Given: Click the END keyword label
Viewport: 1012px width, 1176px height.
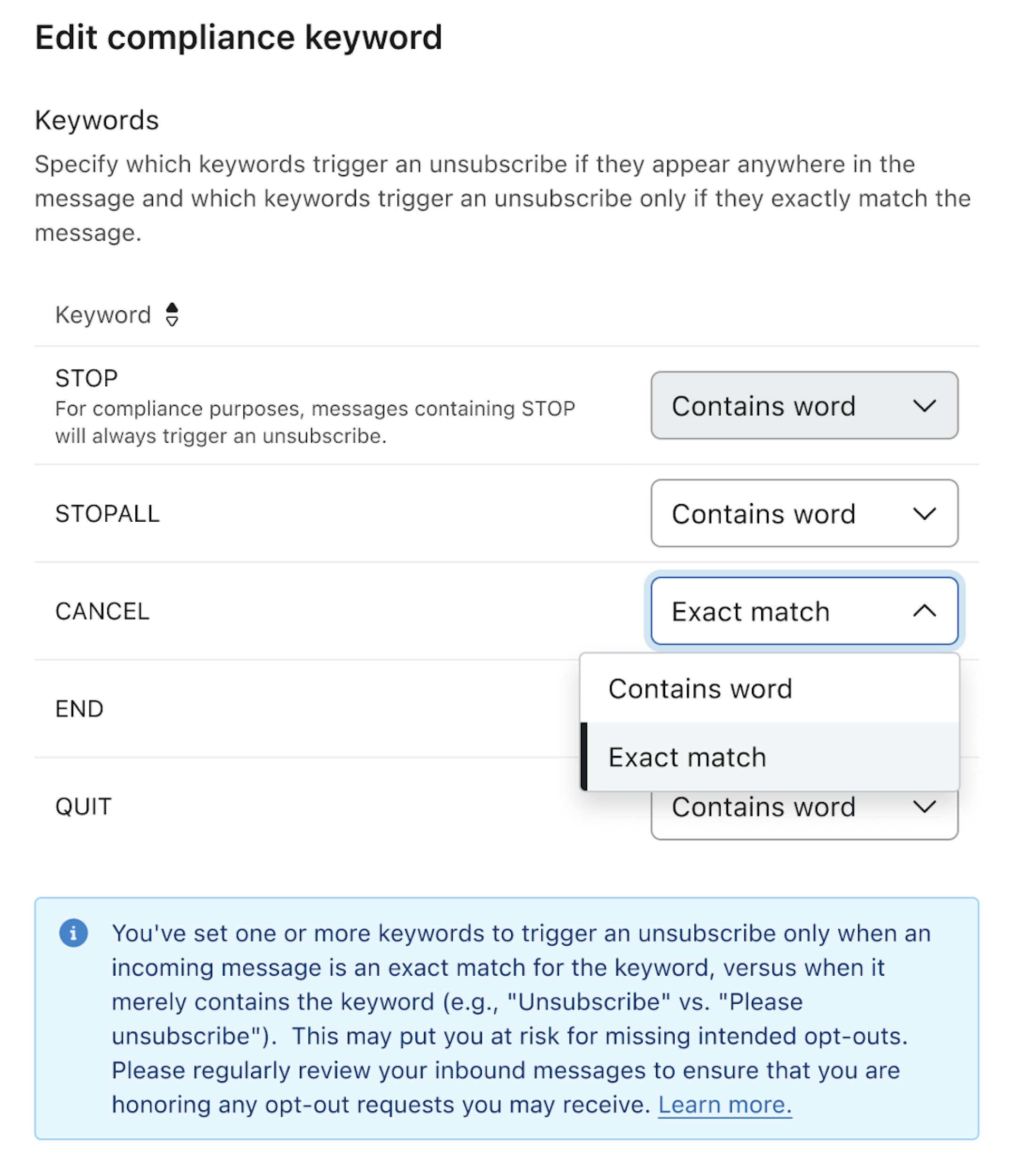Looking at the screenshot, I should tap(79, 709).
